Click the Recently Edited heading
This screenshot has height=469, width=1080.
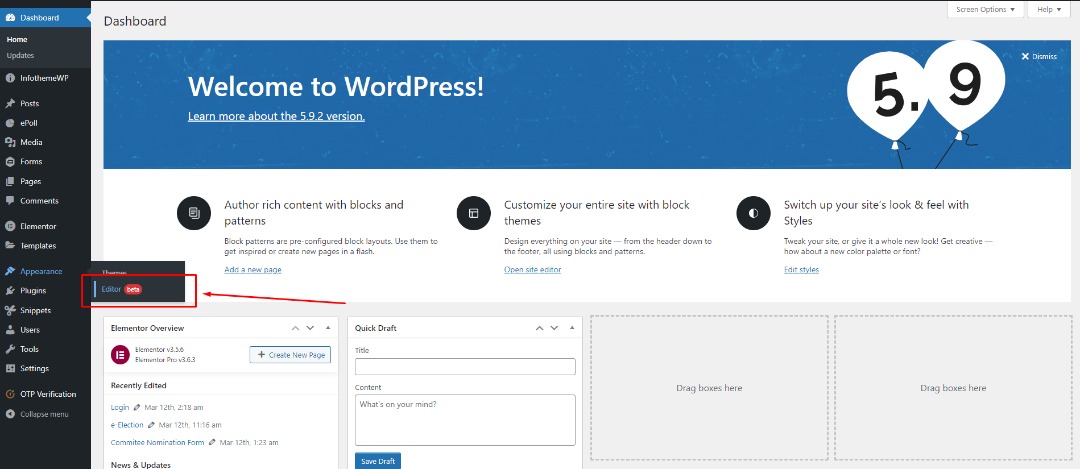tap(138, 385)
